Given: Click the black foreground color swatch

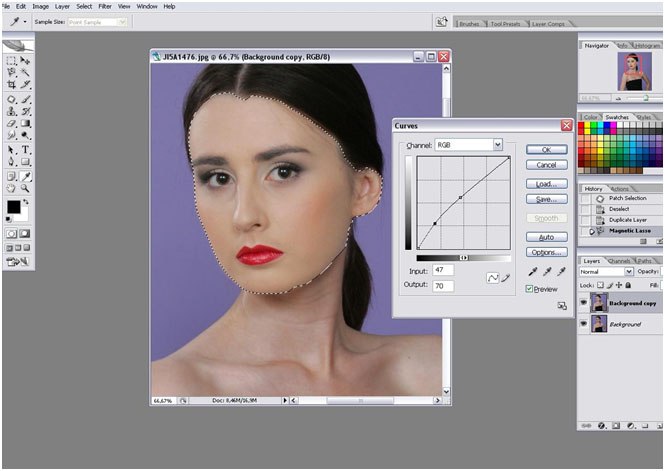Looking at the screenshot, I should [x=13, y=207].
